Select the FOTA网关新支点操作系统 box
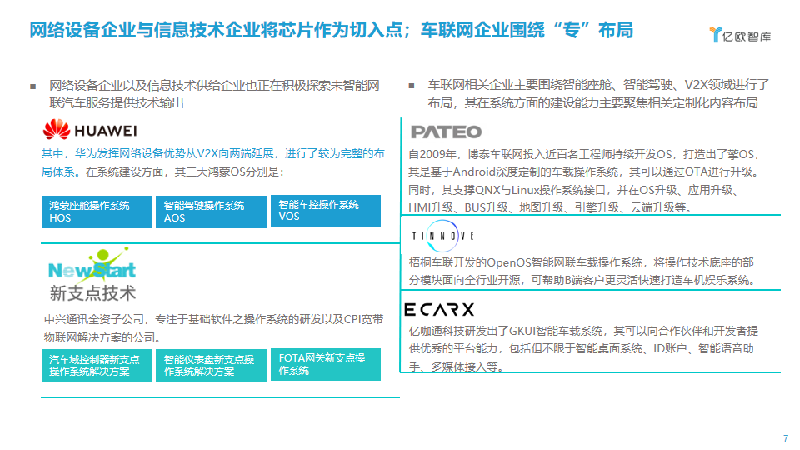Screen dimensions: 800x450 [x=326, y=364]
